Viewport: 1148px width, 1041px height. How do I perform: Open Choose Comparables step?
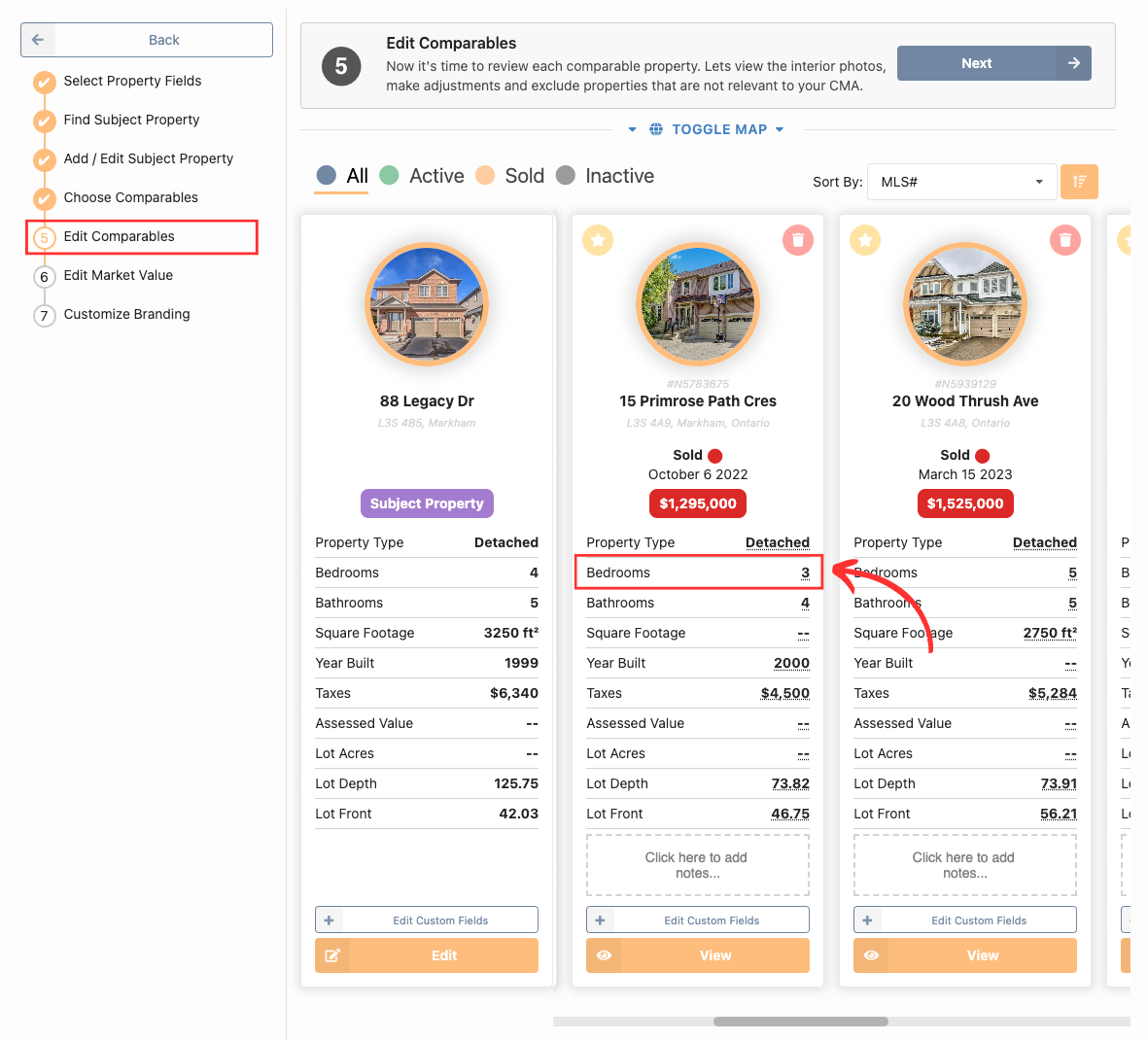coord(130,197)
